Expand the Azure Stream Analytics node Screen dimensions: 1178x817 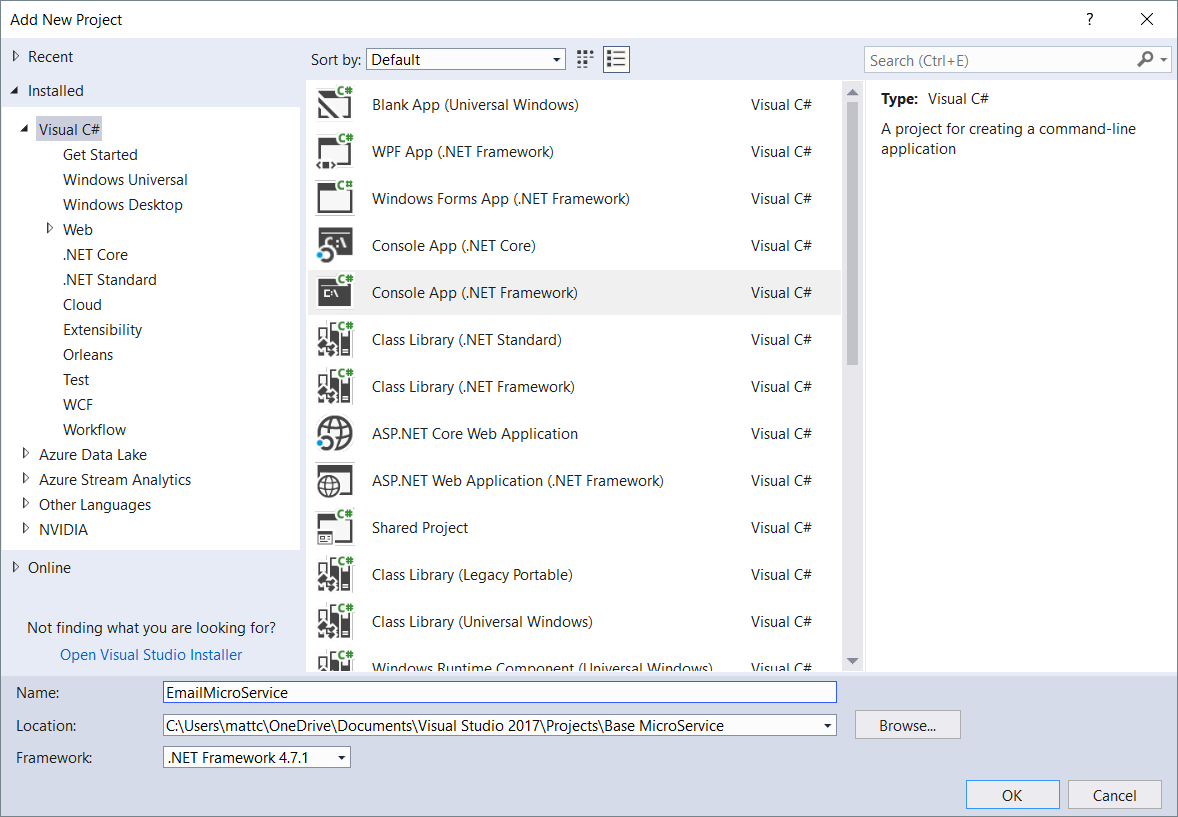click(x=26, y=478)
